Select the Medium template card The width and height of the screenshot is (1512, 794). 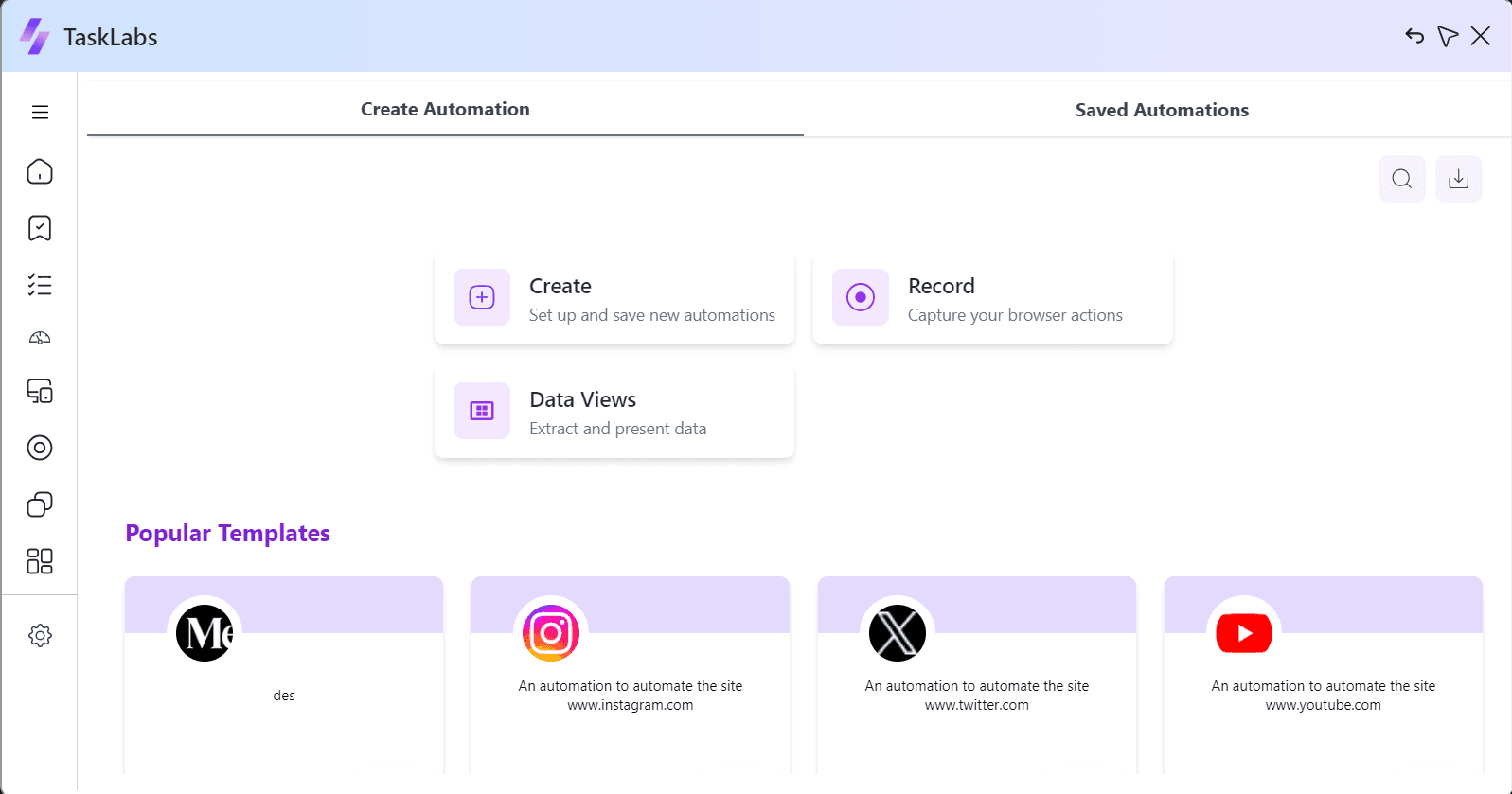[284, 676]
